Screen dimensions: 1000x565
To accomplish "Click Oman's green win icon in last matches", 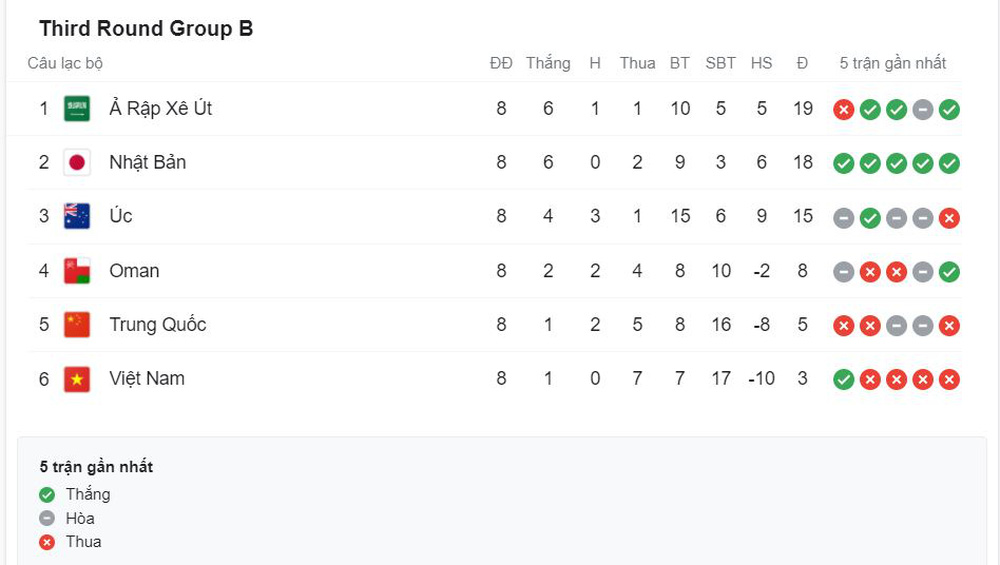I will click(x=949, y=272).
